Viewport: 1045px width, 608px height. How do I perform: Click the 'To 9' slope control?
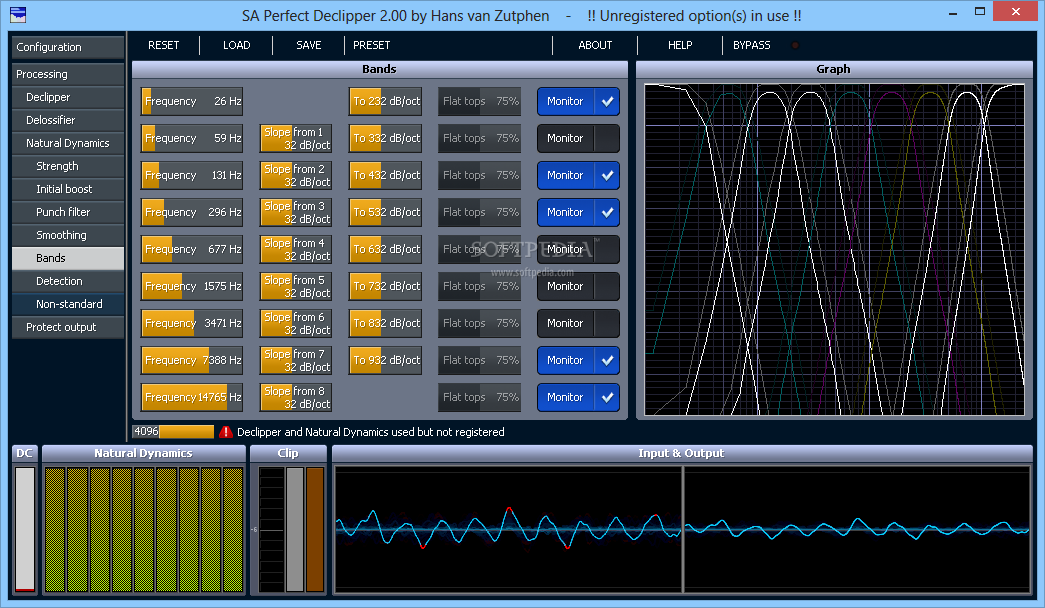pos(385,360)
